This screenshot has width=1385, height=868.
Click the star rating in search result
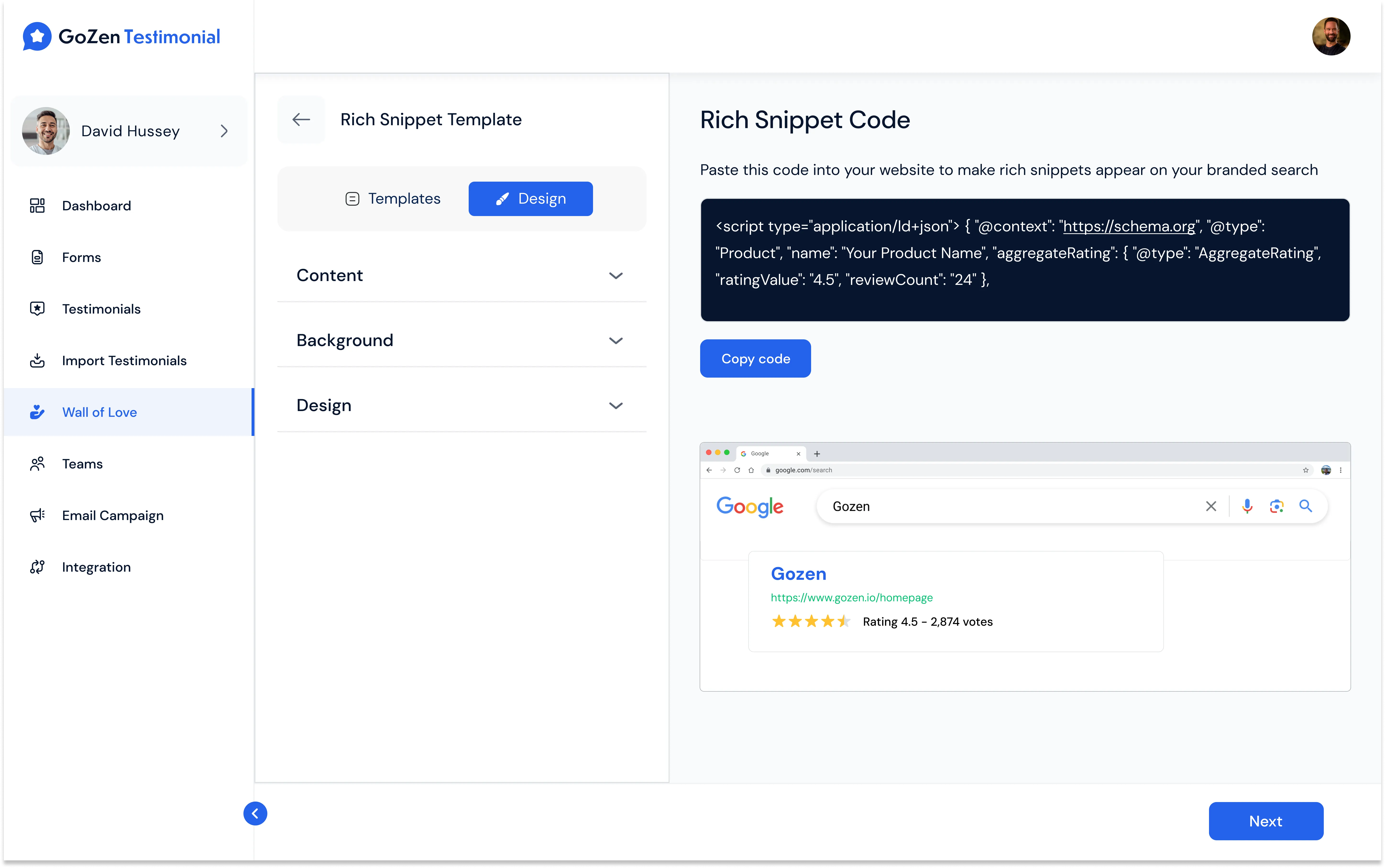click(811, 621)
